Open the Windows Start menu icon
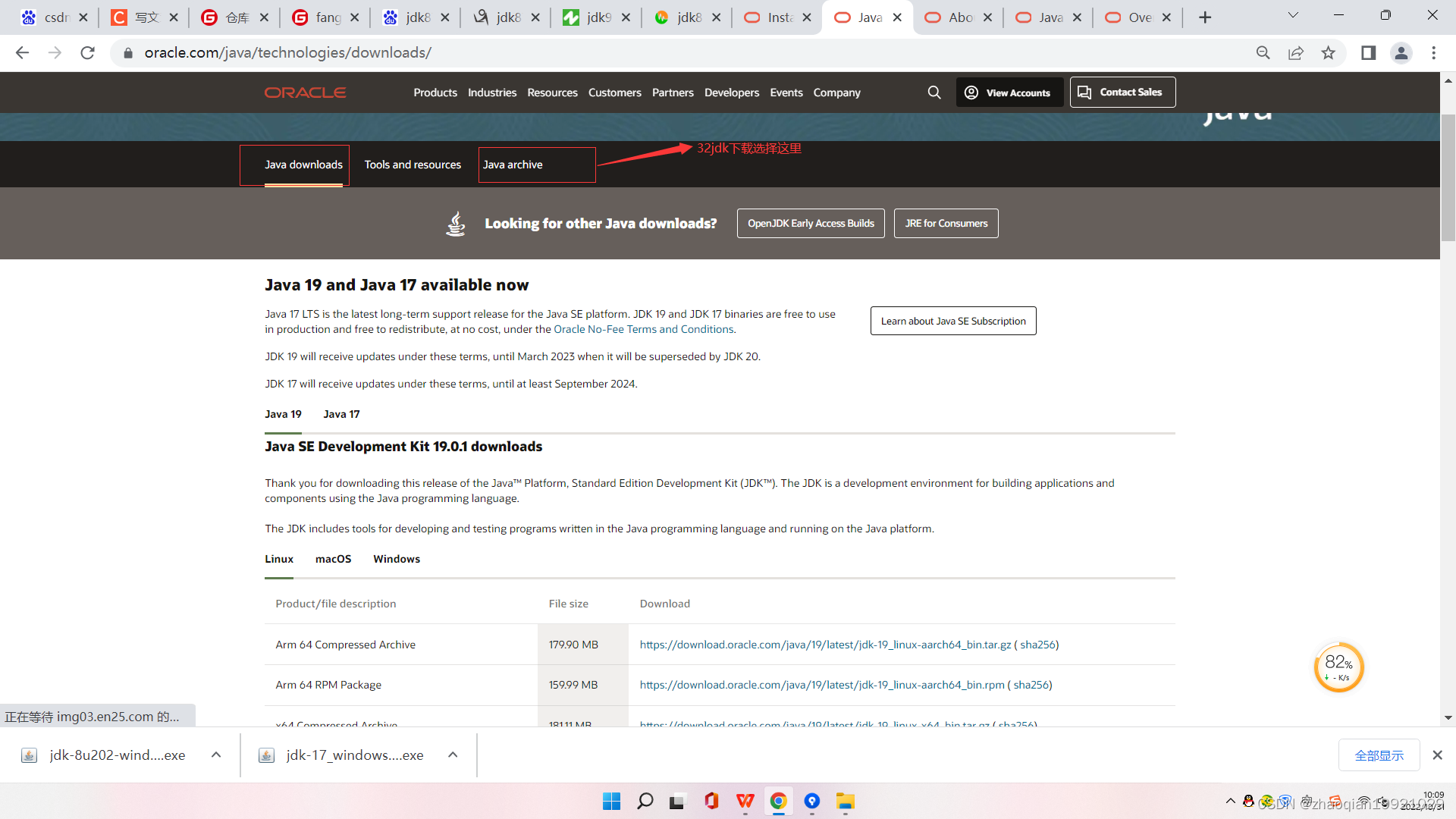Viewport: 1456px width, 819px height. click(x=611, y=802)
